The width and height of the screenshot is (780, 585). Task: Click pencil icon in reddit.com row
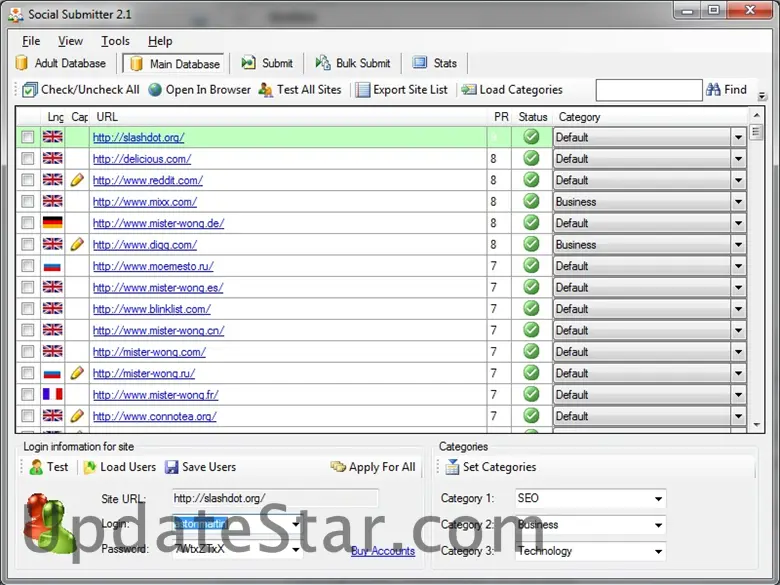tap(77, 180)
